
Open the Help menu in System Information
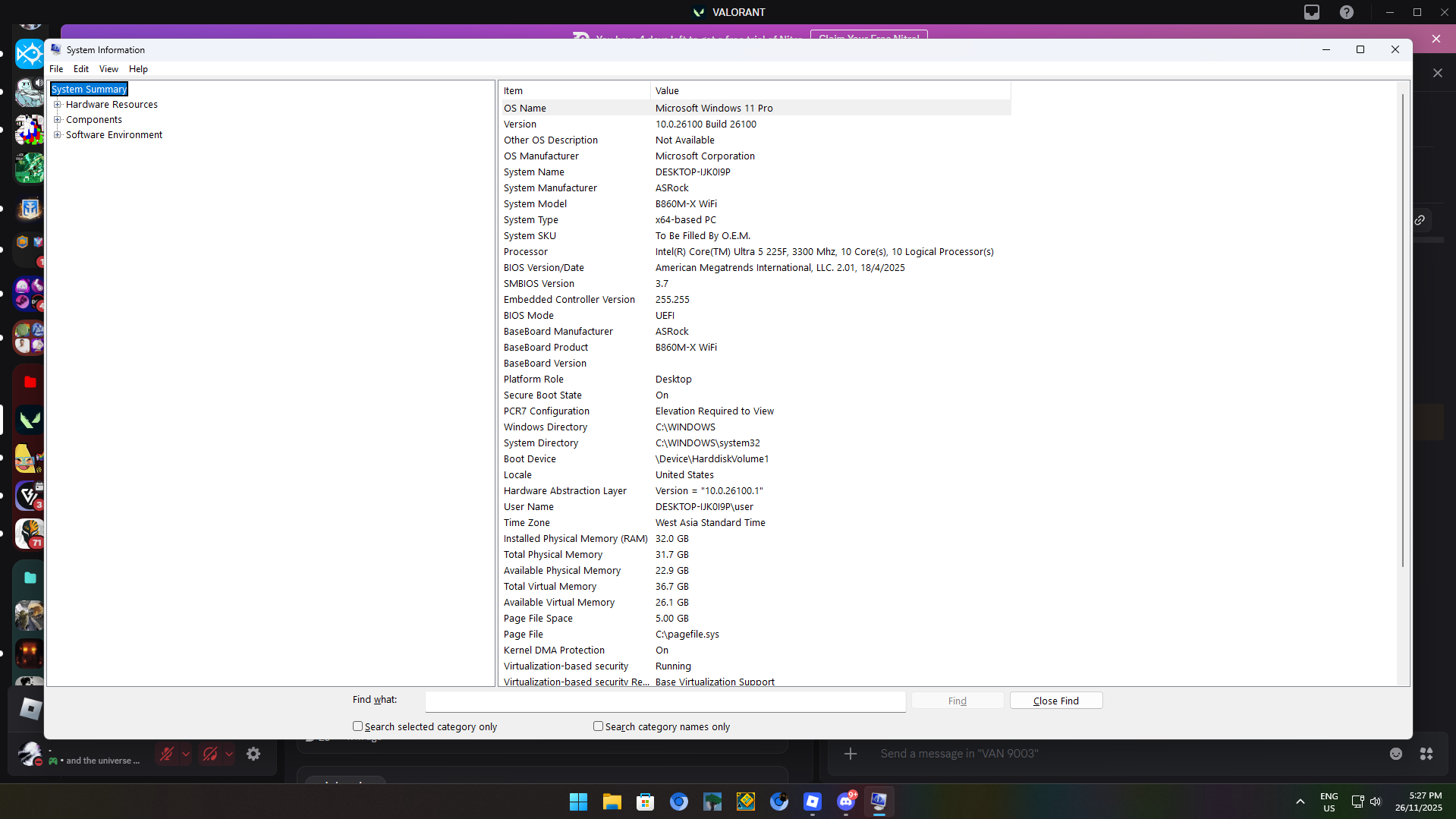138,69
